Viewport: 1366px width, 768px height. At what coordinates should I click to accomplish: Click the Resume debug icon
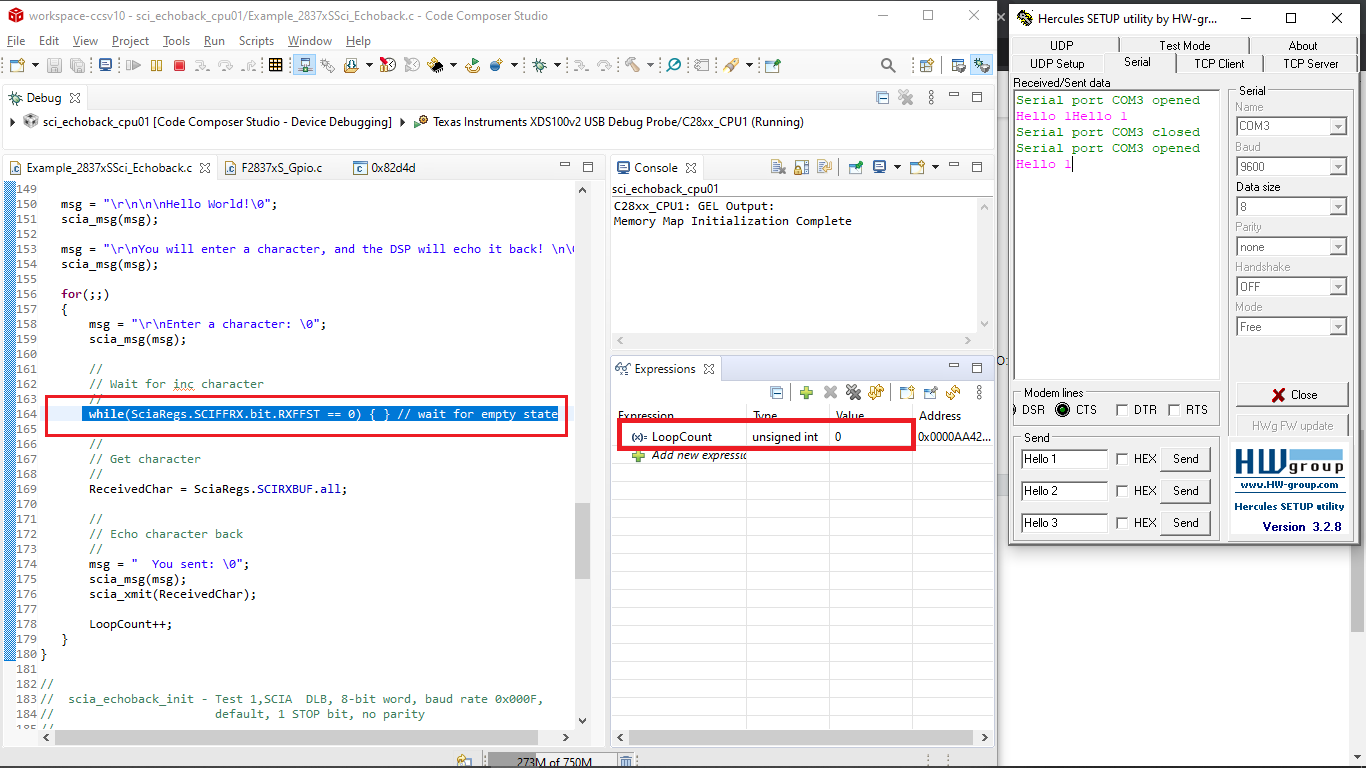pos(133,65)
